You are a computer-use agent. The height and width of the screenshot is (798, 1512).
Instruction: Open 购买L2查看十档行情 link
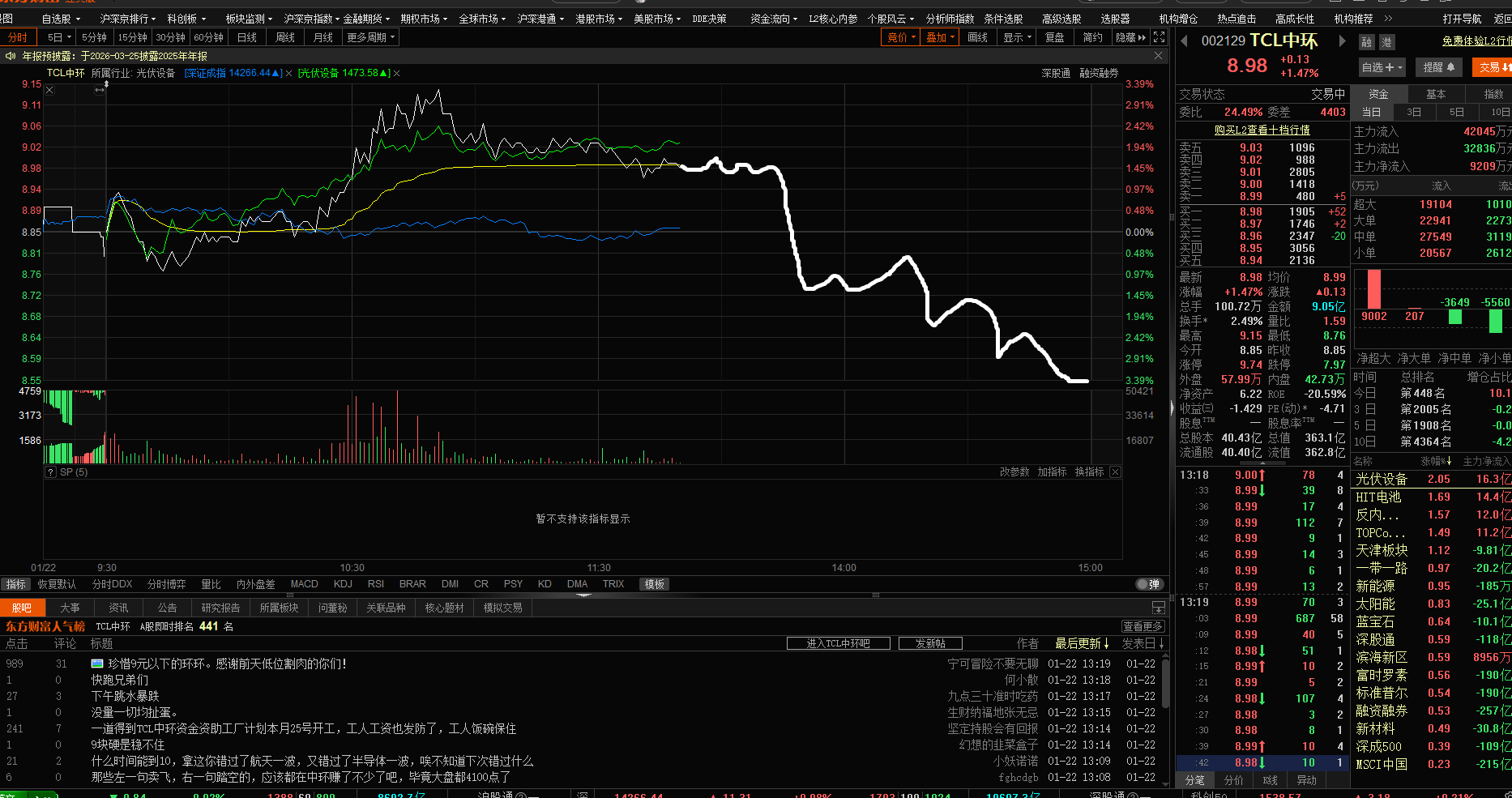pos(1262,130)
